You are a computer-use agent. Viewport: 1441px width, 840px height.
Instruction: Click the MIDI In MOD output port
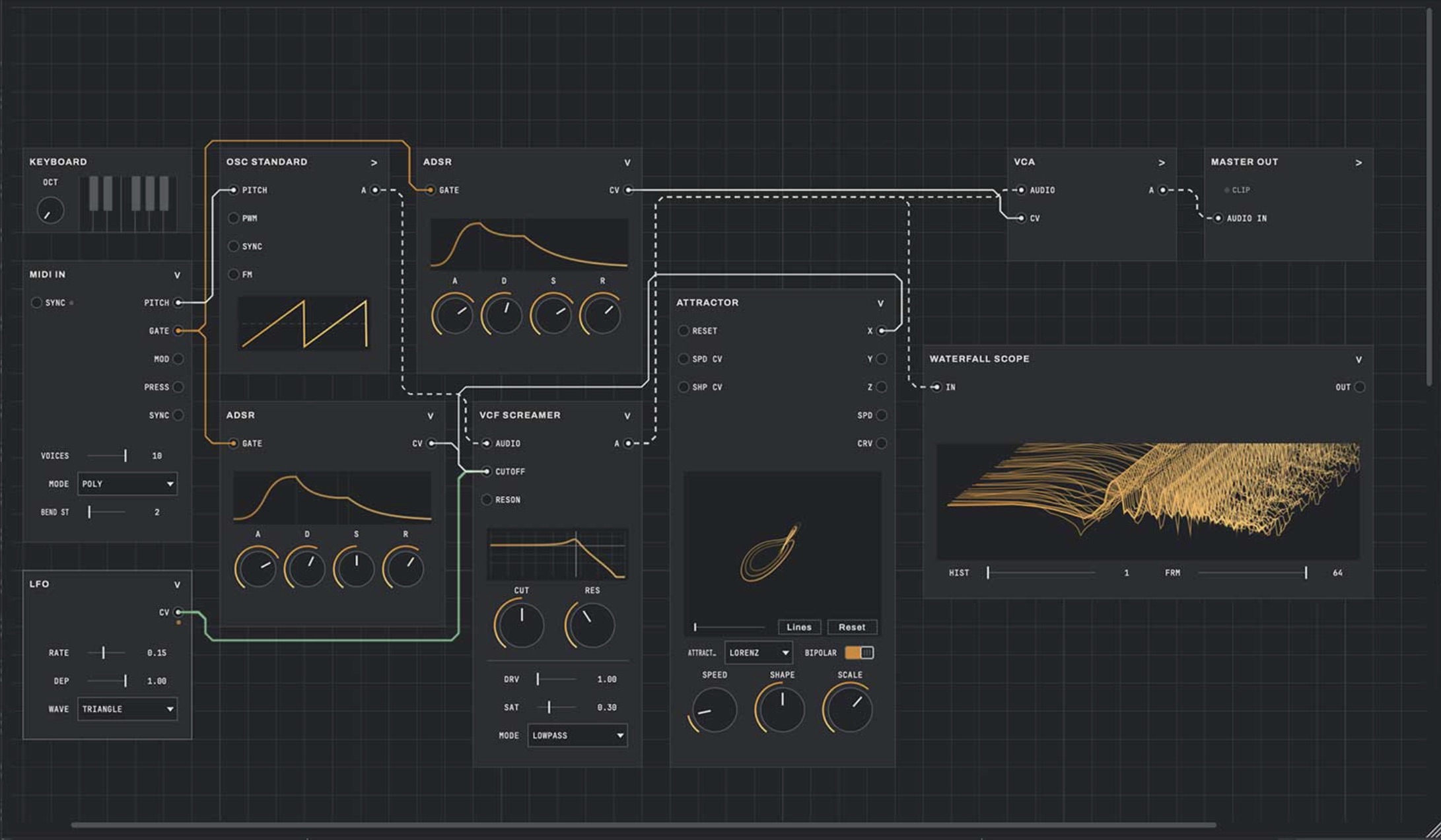click(x=178, y=359)
